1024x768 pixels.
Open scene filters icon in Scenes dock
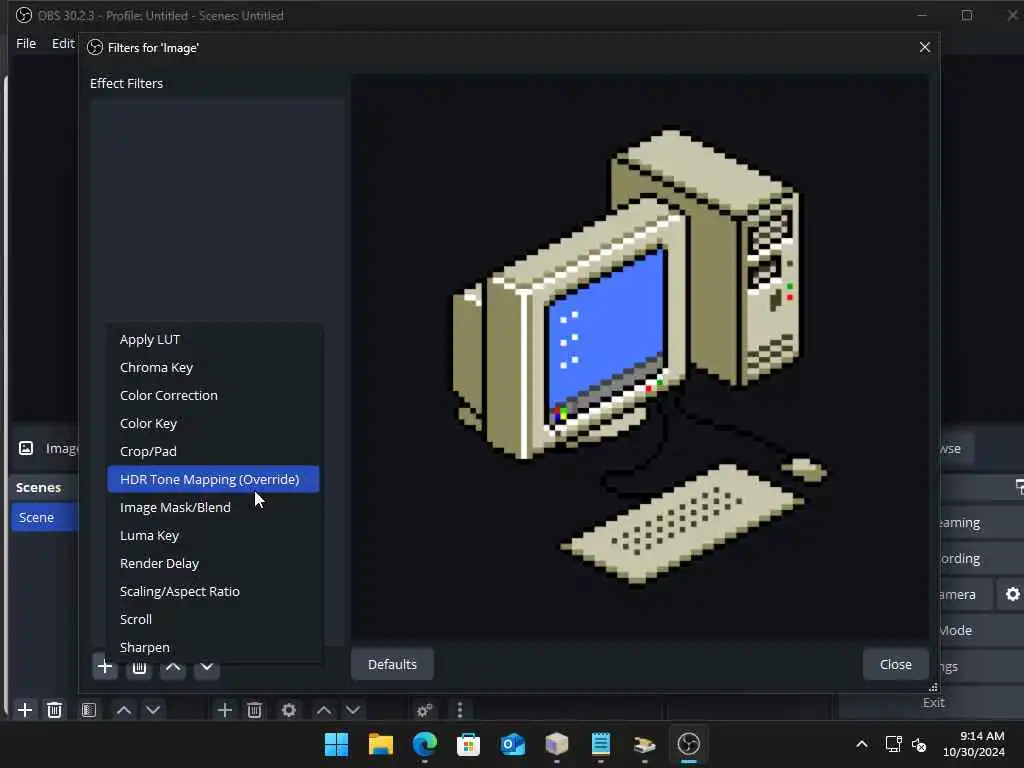[89, 710]
